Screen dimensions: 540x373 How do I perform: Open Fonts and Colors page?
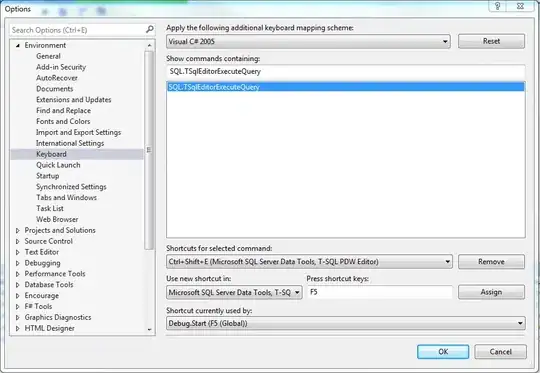[x=63, y=121]
